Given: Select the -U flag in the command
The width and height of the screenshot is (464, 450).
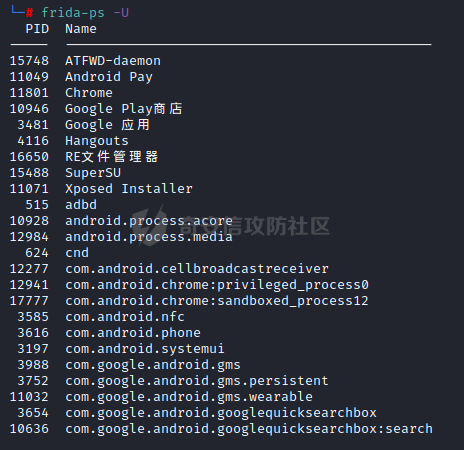Looking at the screenshot, I should 121,13.
